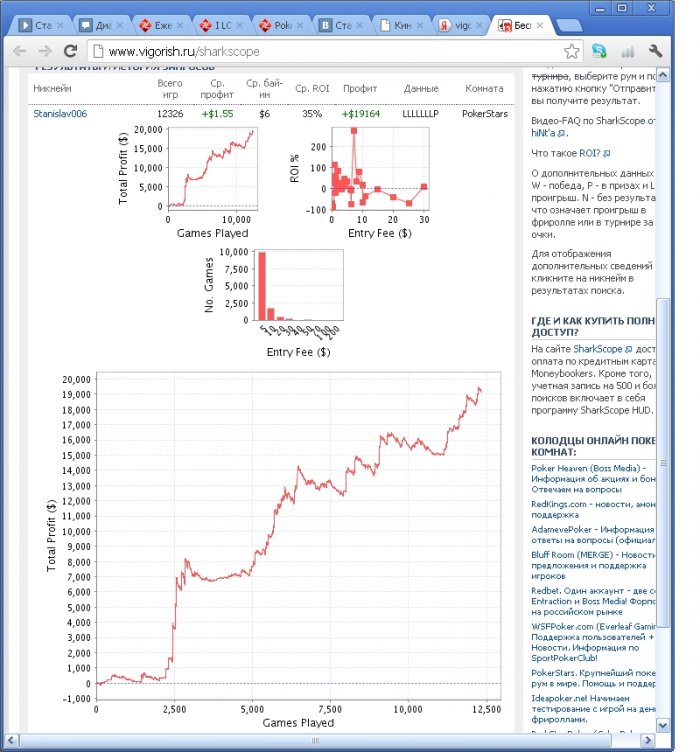Bookmark the page with the star icon

point(571,51)
